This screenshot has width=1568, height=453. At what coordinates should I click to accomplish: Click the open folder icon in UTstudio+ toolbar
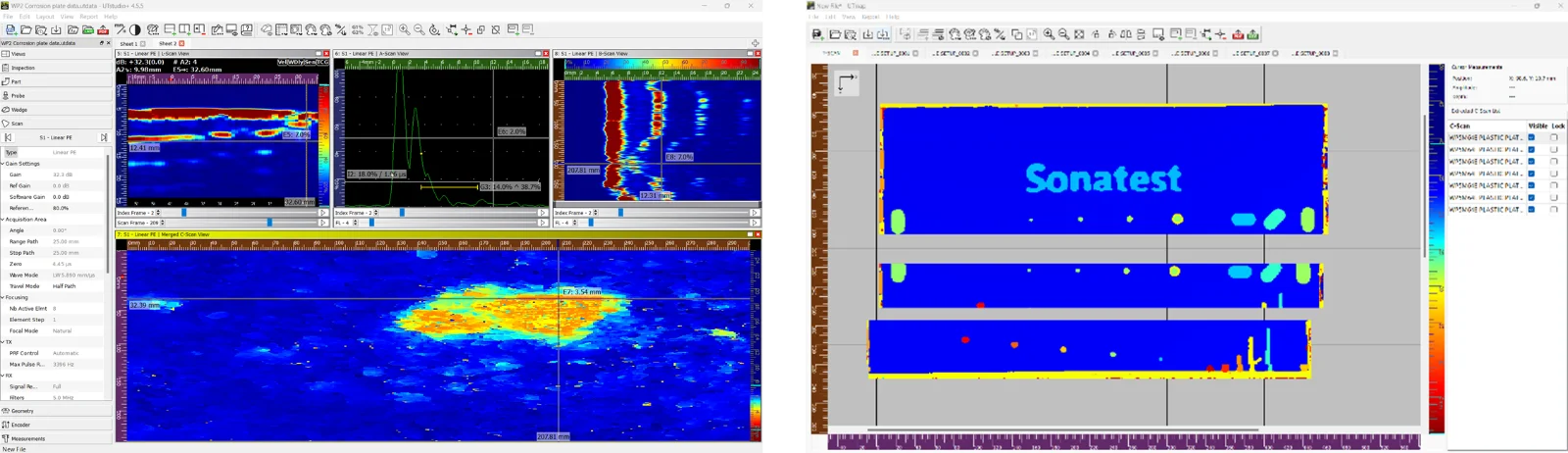coord(25,30)
